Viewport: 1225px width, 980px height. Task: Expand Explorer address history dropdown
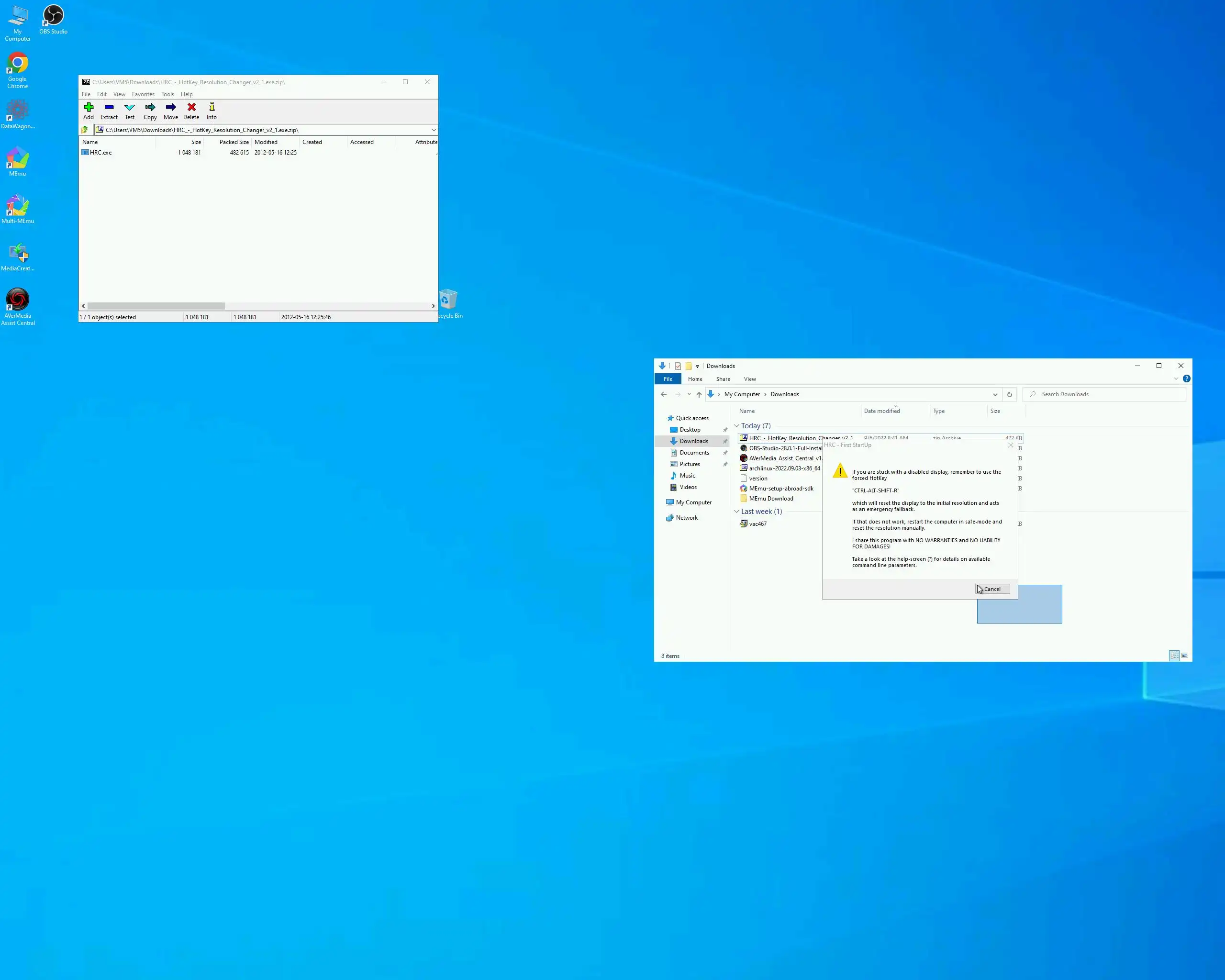(995, 395)
